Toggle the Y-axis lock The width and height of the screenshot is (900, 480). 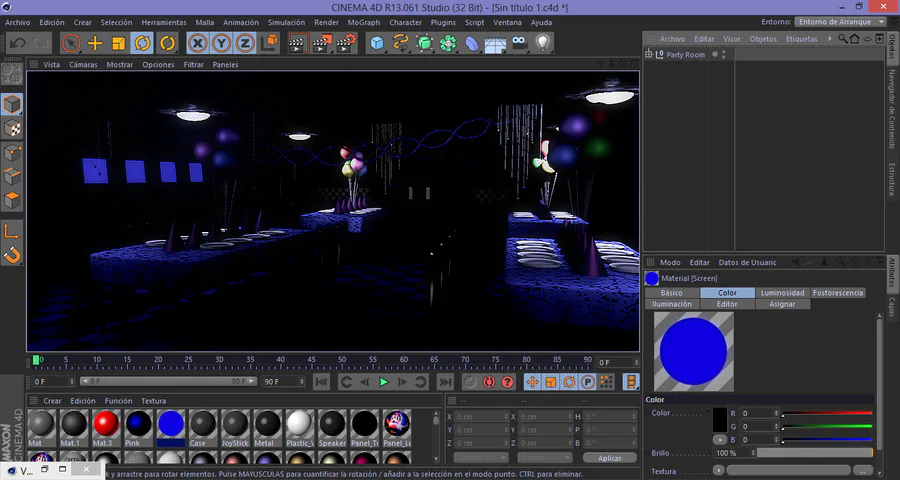[x=221, y=43]
